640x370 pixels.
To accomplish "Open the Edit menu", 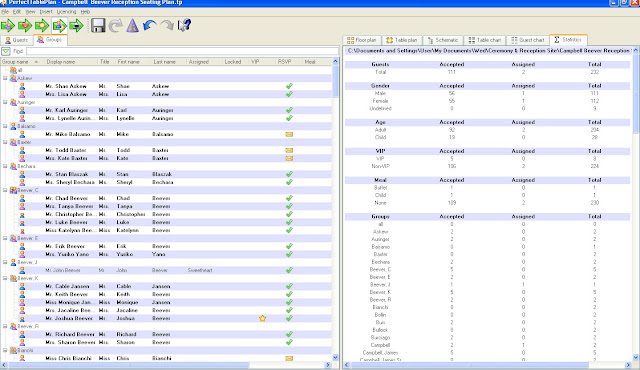I will pyautogui.click(x=17, y=12).
